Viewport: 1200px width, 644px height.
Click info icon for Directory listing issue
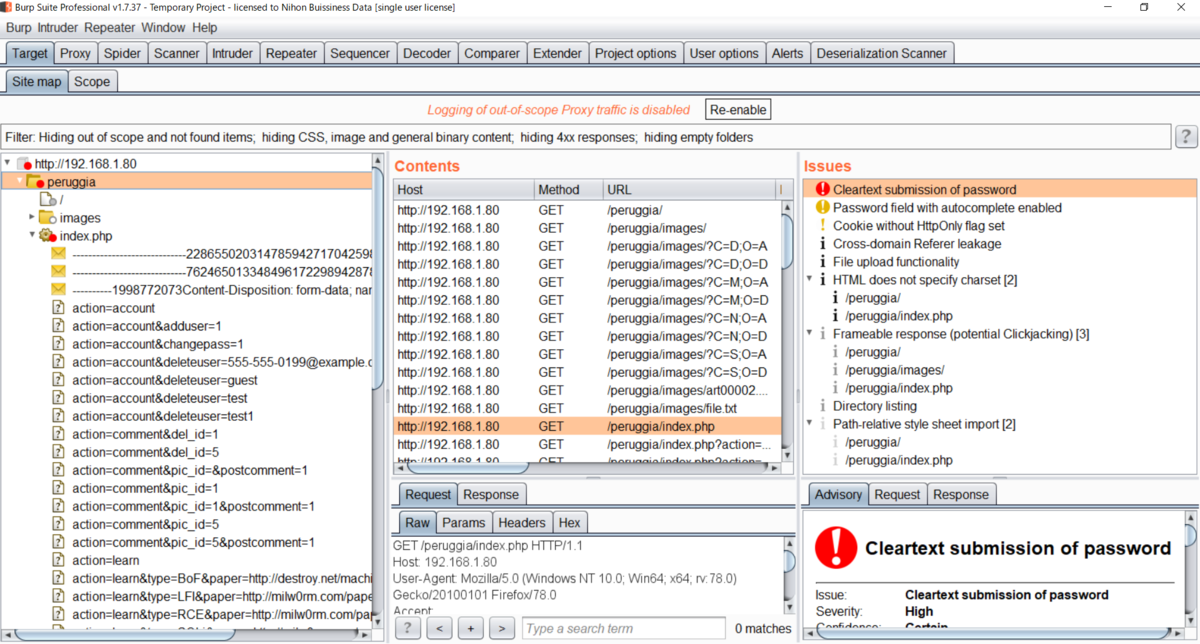click(x=823, y=405)
